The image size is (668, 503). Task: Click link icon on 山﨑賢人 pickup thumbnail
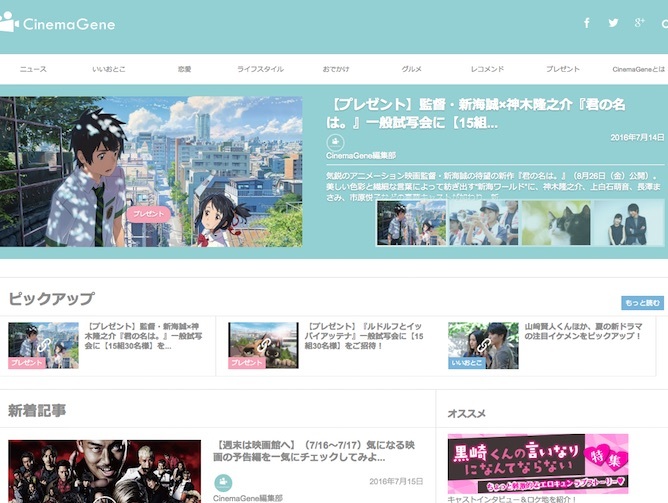(483, 345)
